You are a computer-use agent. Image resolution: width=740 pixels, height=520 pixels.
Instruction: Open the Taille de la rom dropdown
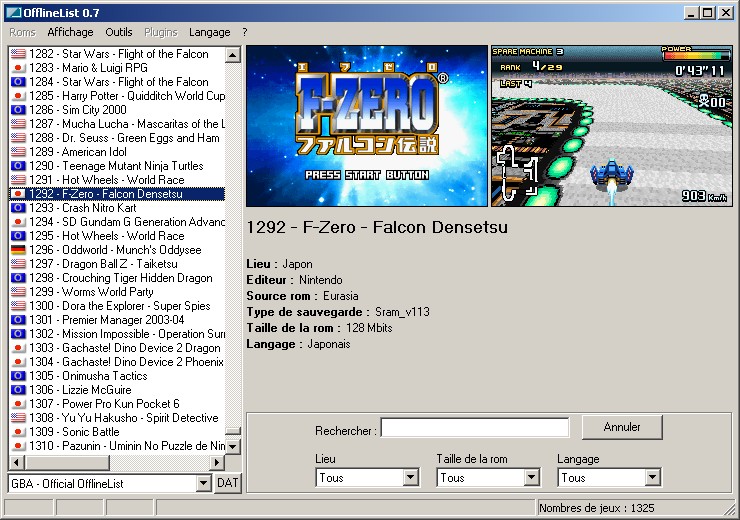pos(531,478)
